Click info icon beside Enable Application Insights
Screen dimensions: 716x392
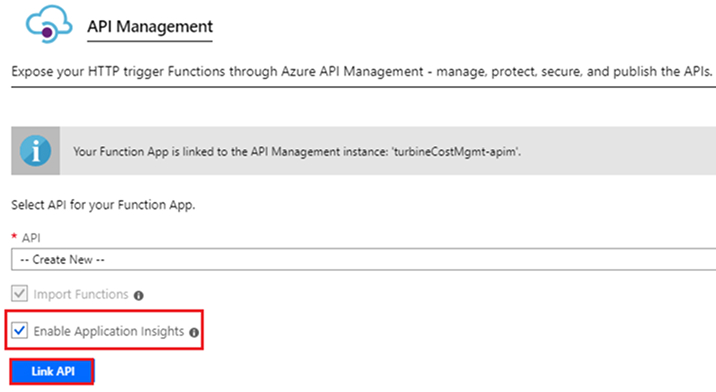point(194,333)
